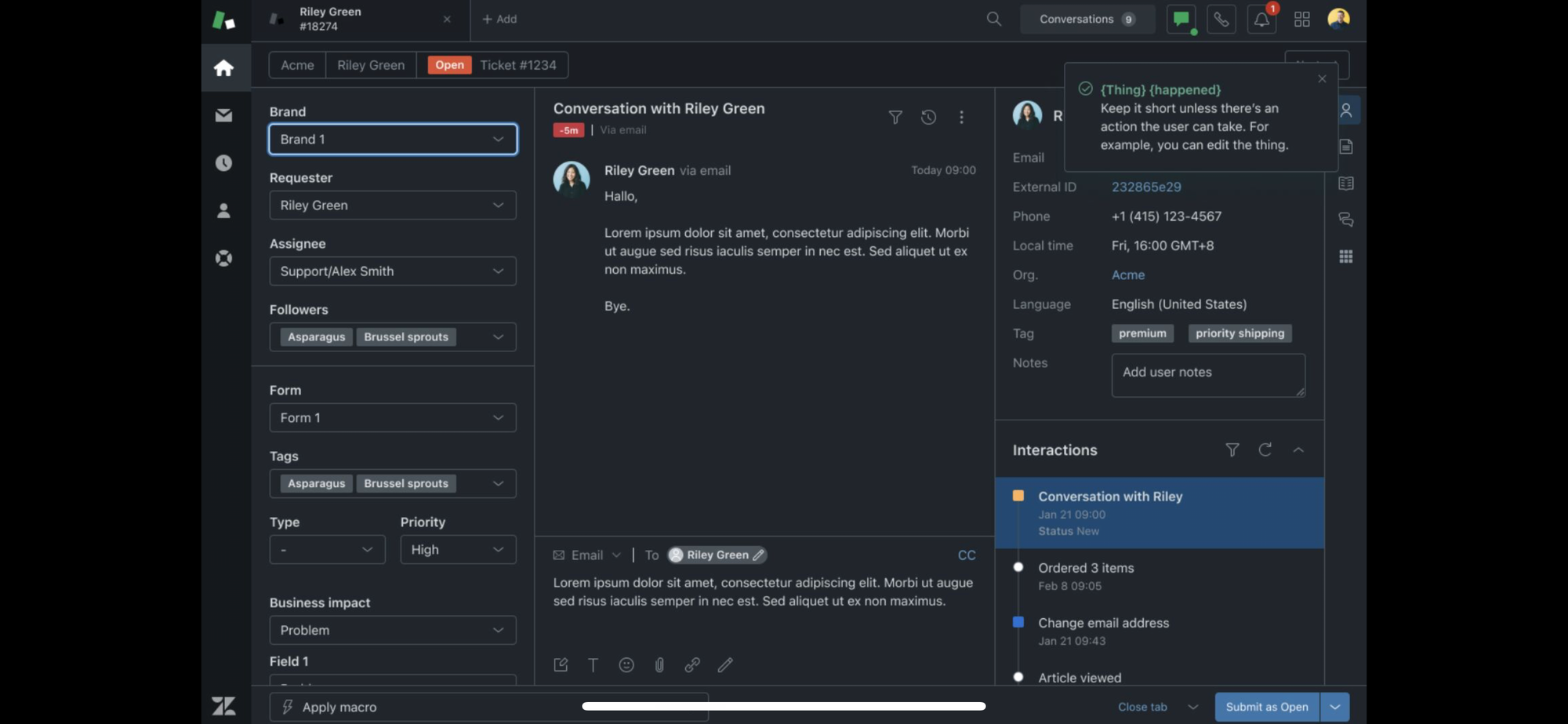
Task: Open the user profile avatar menu
Action: (1338, 18)
